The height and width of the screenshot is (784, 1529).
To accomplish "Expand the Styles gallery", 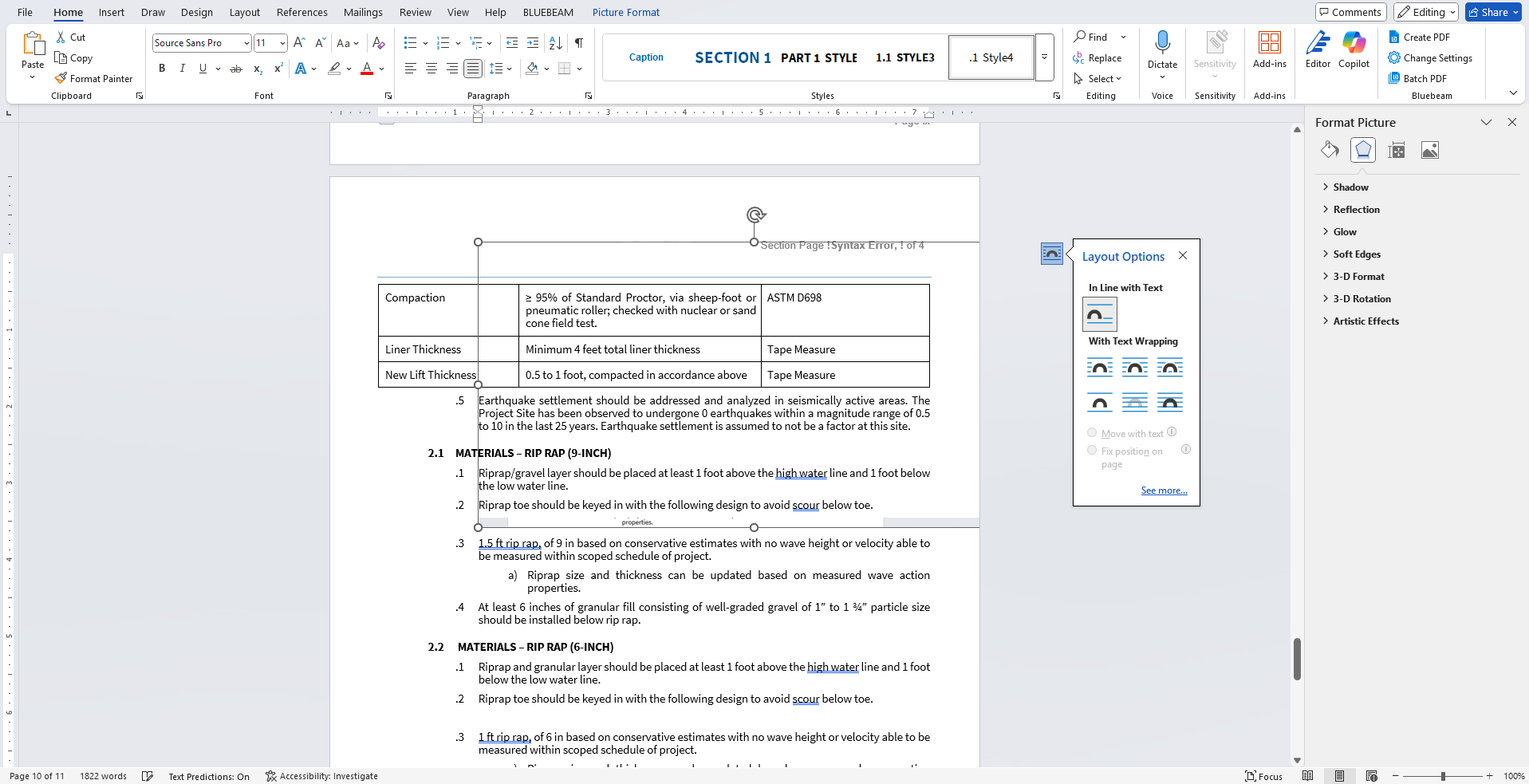I will click(1044, 57).
